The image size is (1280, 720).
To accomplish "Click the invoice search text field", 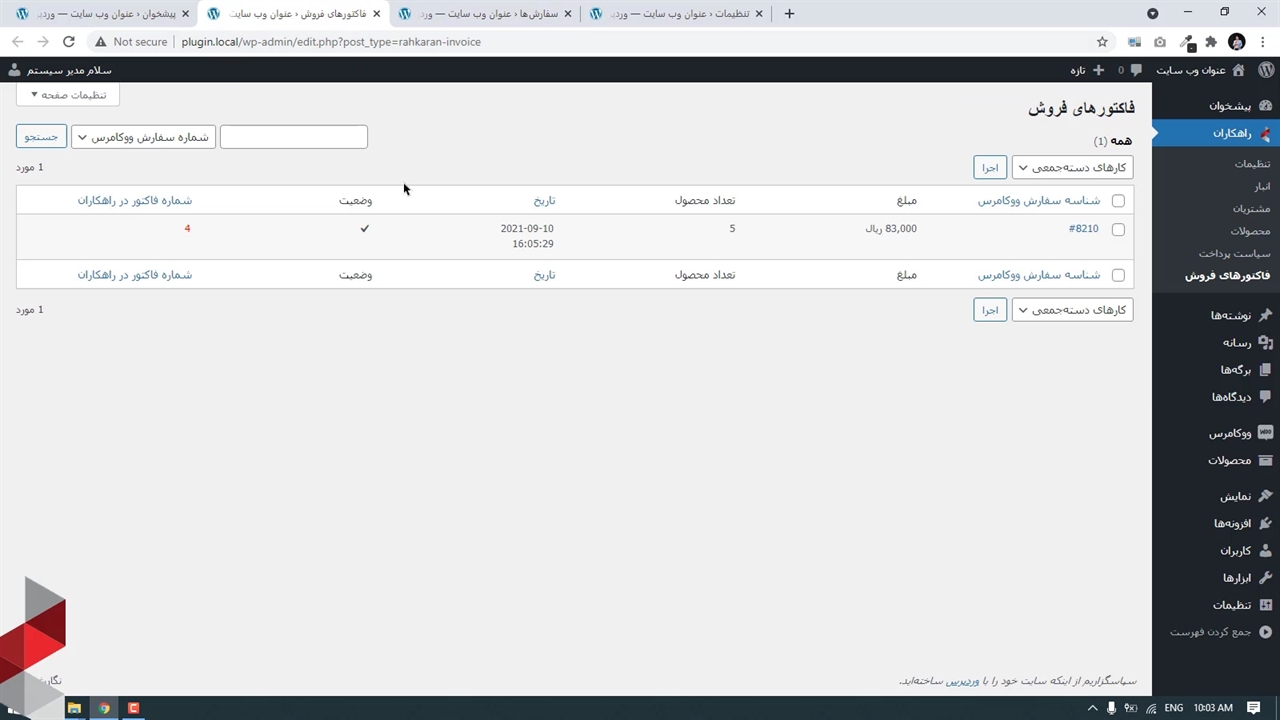I will click(x=293, y=137).
